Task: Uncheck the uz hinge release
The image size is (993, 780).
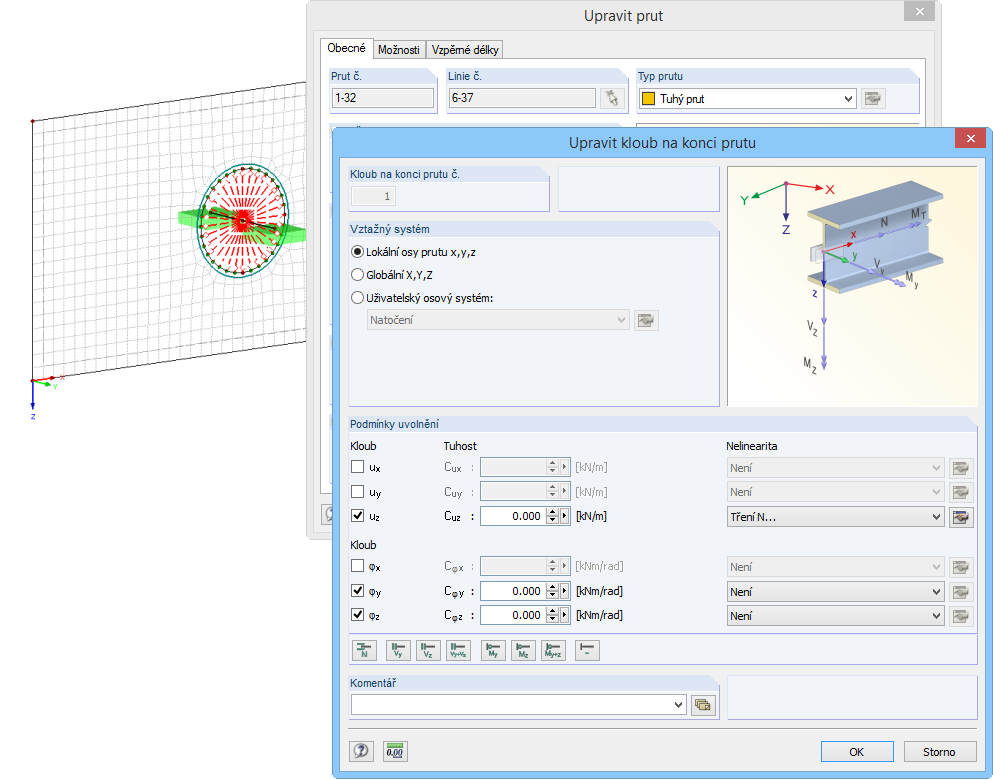Action: click(358, 516)
